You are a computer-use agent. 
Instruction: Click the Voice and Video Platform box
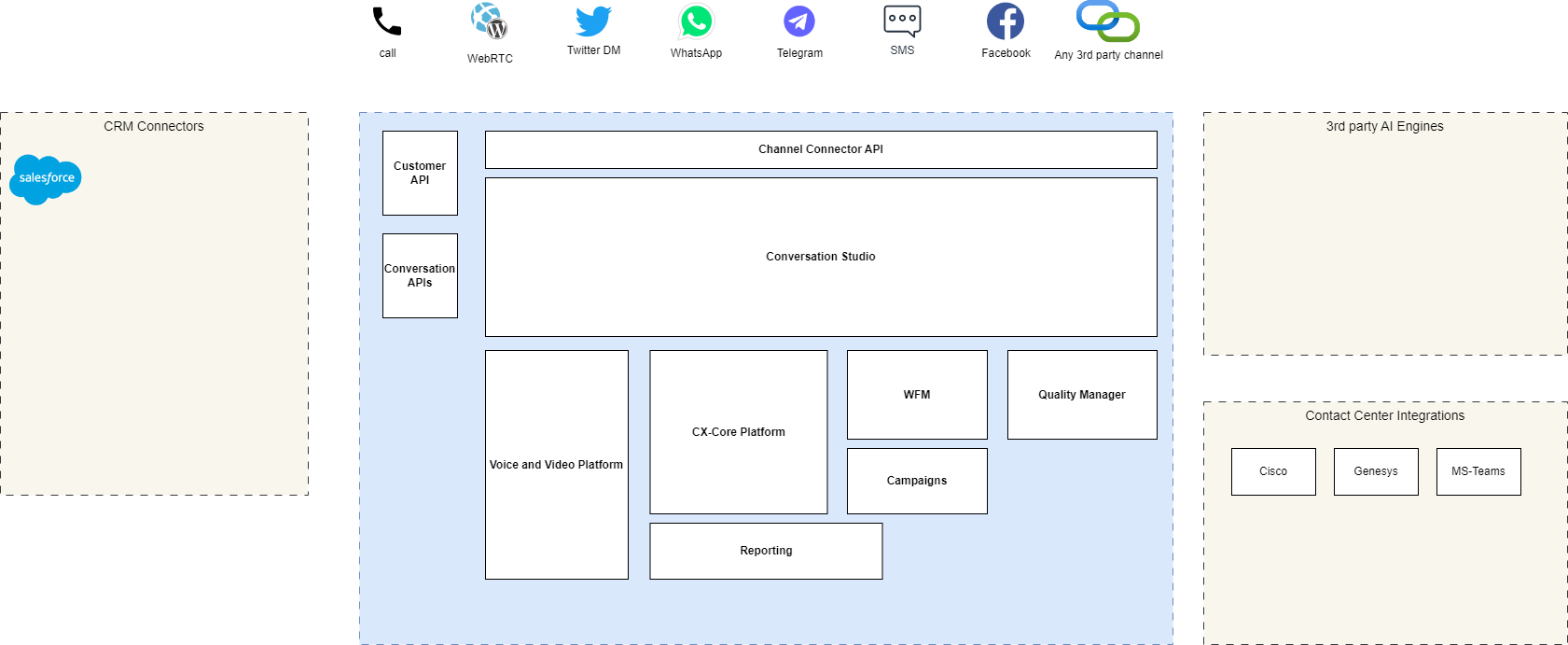[556, 465]
